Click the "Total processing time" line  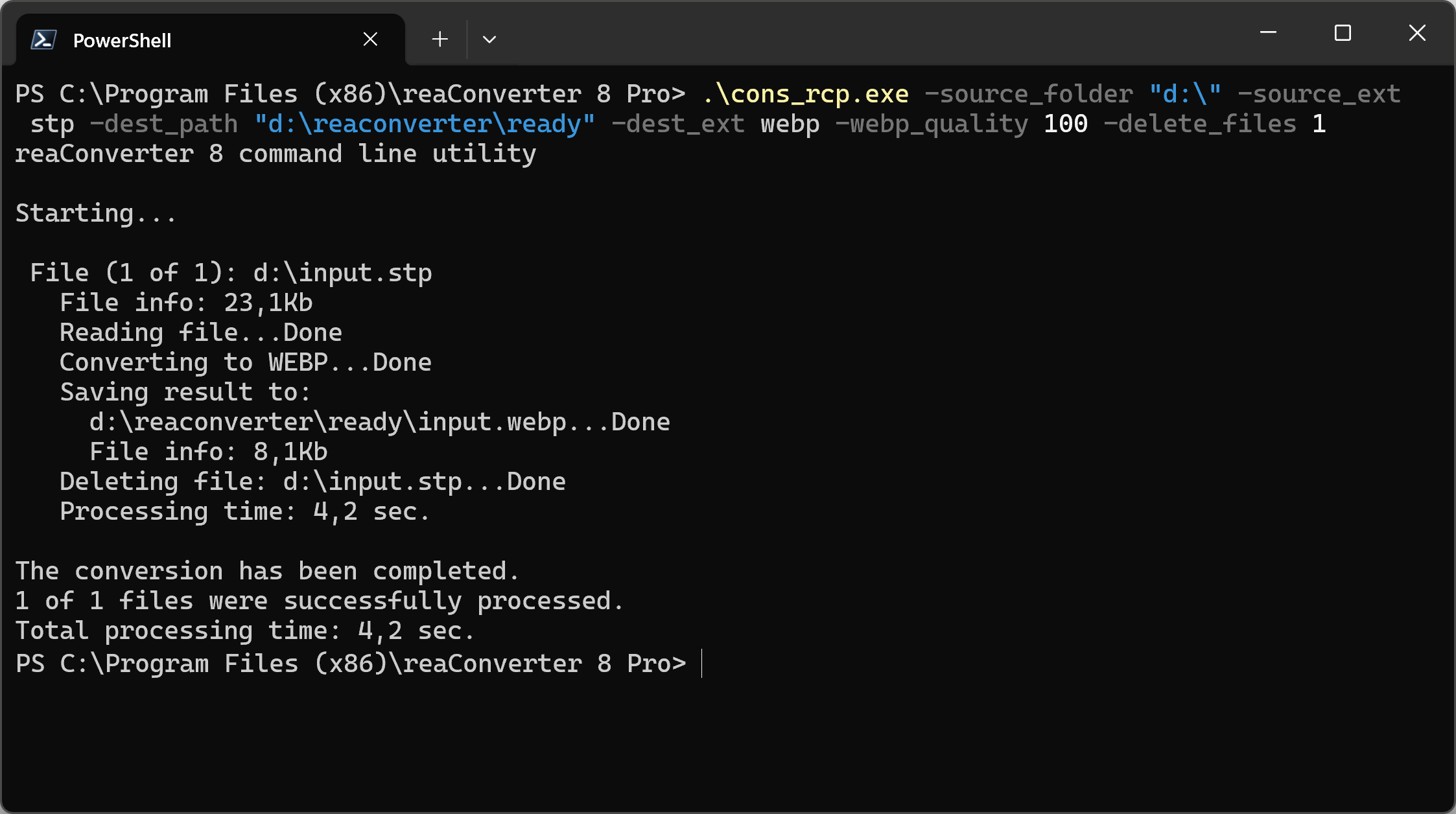click(244, 631)
